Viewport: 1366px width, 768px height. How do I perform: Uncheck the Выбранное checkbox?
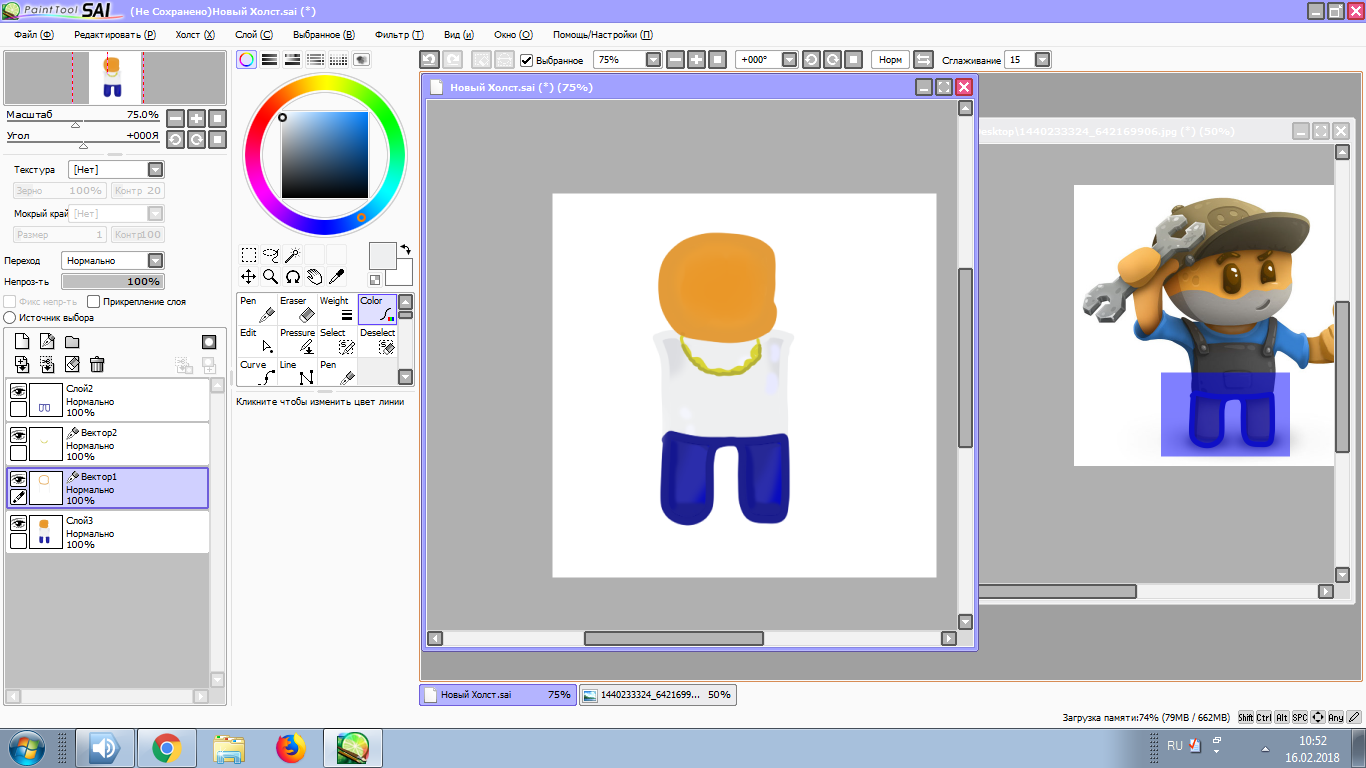(527, 60)
